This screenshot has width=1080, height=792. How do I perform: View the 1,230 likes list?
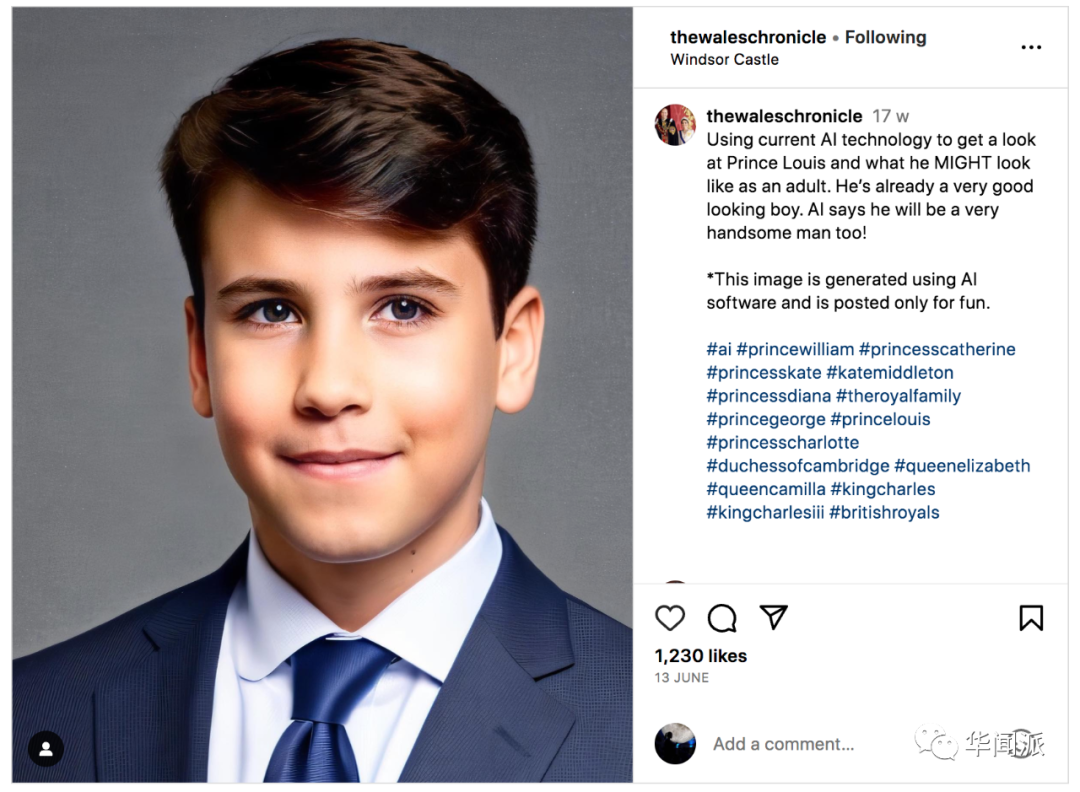(x=700, y=656)
